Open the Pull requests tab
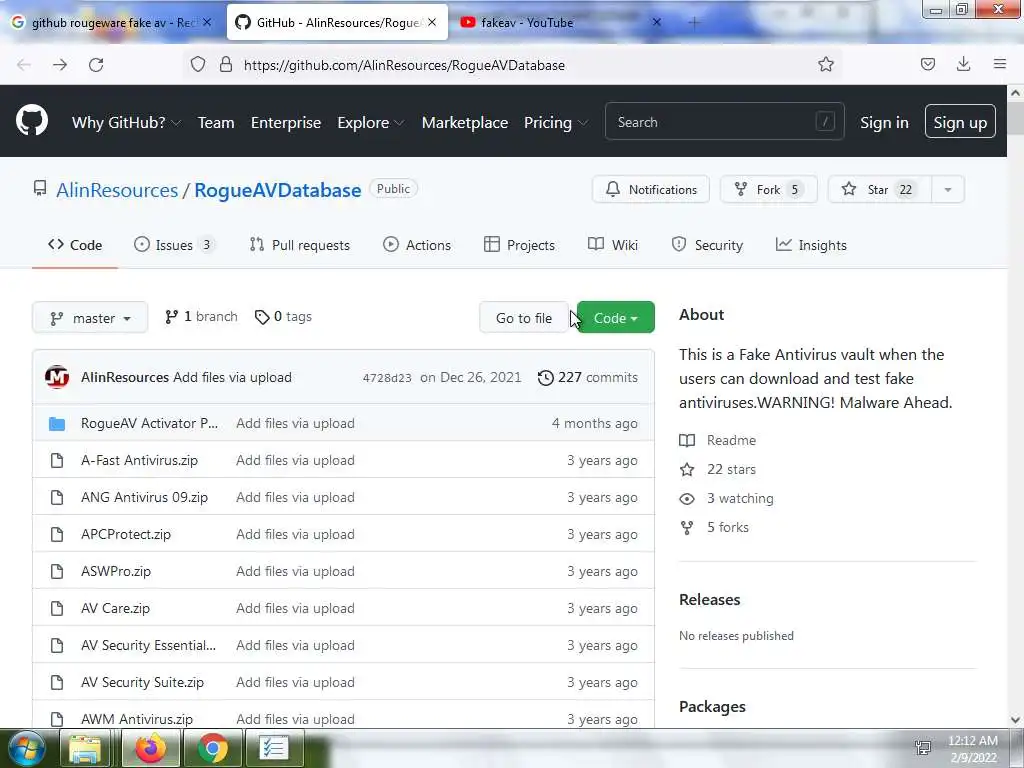Image resolution: width=1024 pixels, height=768 pixels. 300,245
